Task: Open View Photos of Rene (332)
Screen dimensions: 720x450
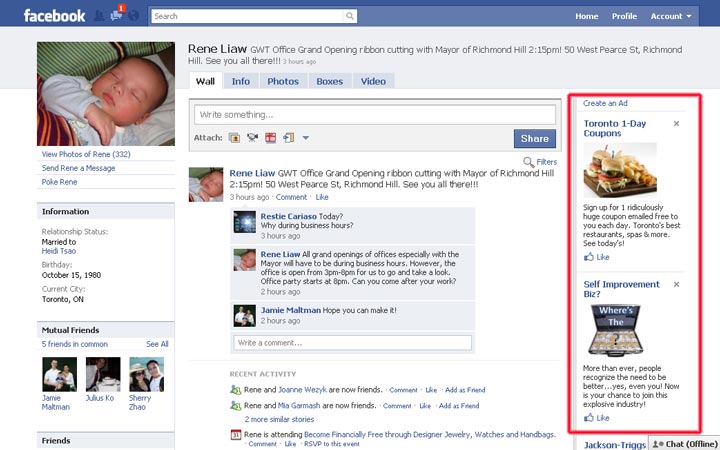Action: click(86, 154)
